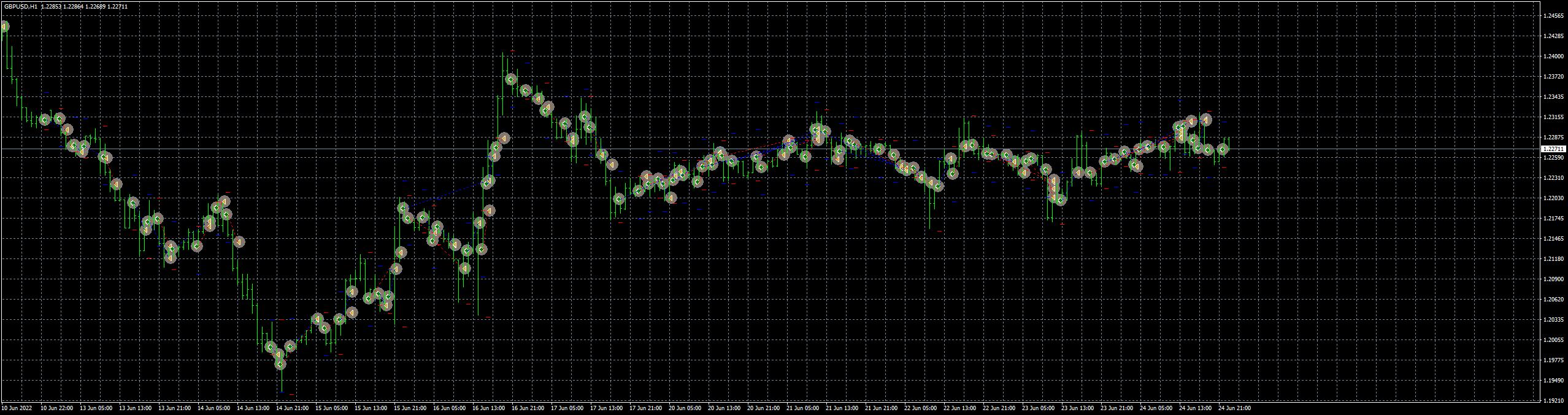Click the 20 Jun 05:00 time label
Viewport: 1568px width, 415px height.
[685, 408]
